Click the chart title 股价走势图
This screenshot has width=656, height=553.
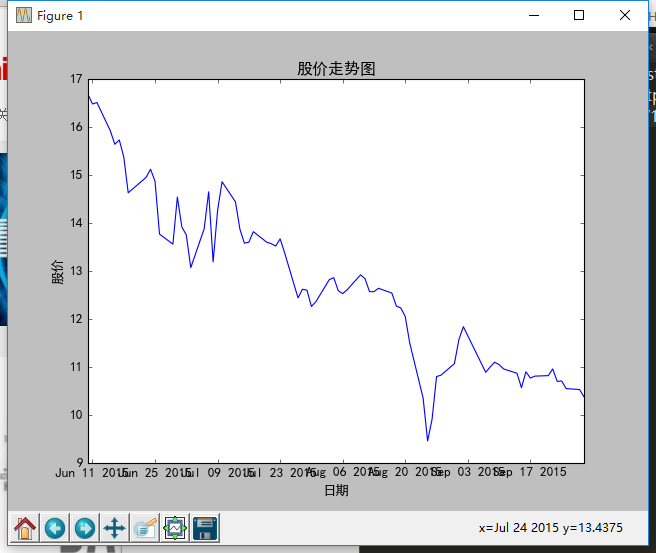(x=336, y=68)
